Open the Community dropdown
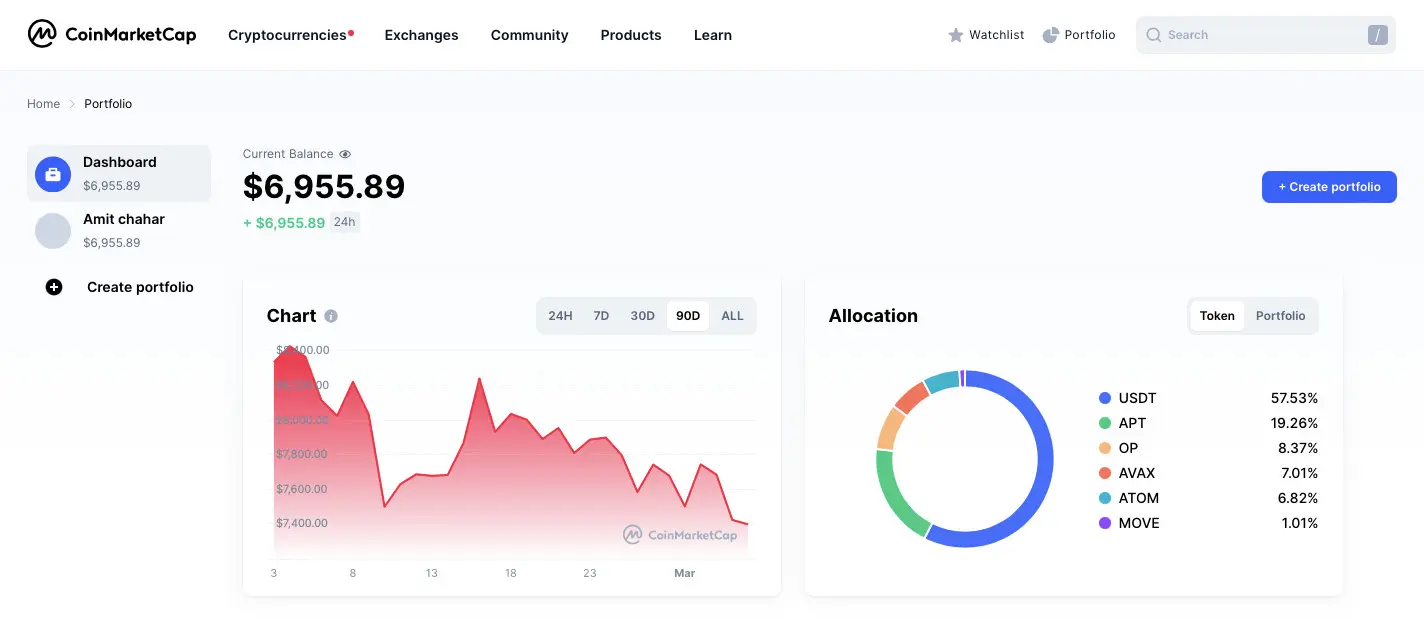Viewport: 1424px width, 619px height. (528, 35)
